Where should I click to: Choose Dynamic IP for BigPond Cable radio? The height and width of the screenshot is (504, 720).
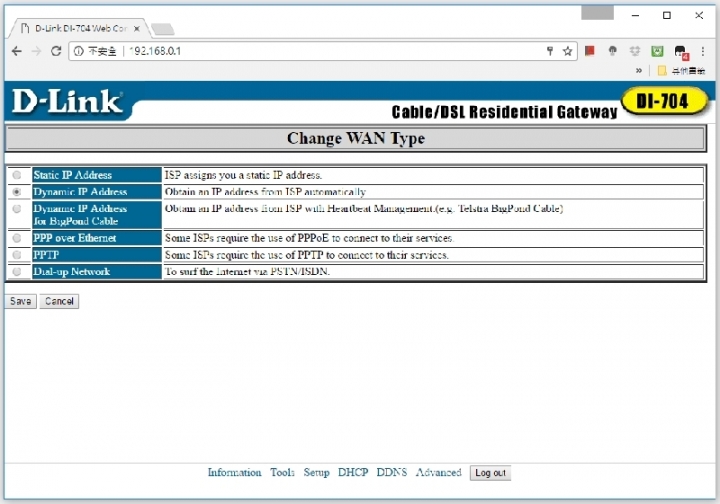point(17,209)
